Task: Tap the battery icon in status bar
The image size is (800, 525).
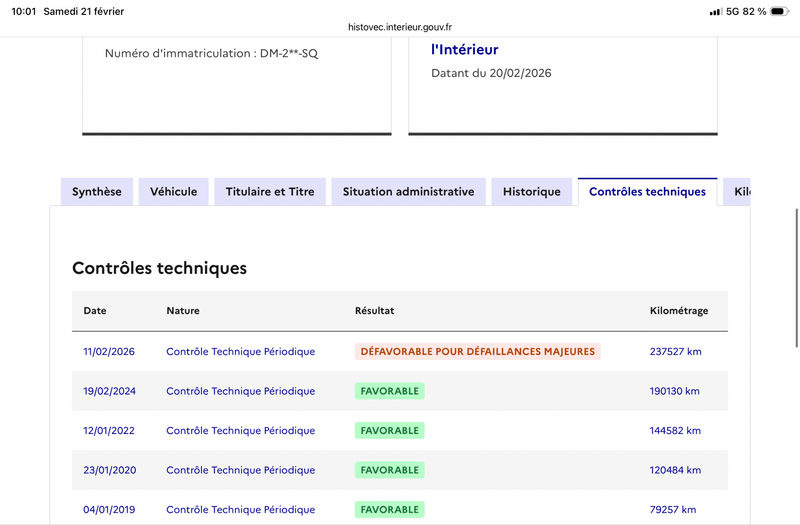Action: tap(779, 11)
